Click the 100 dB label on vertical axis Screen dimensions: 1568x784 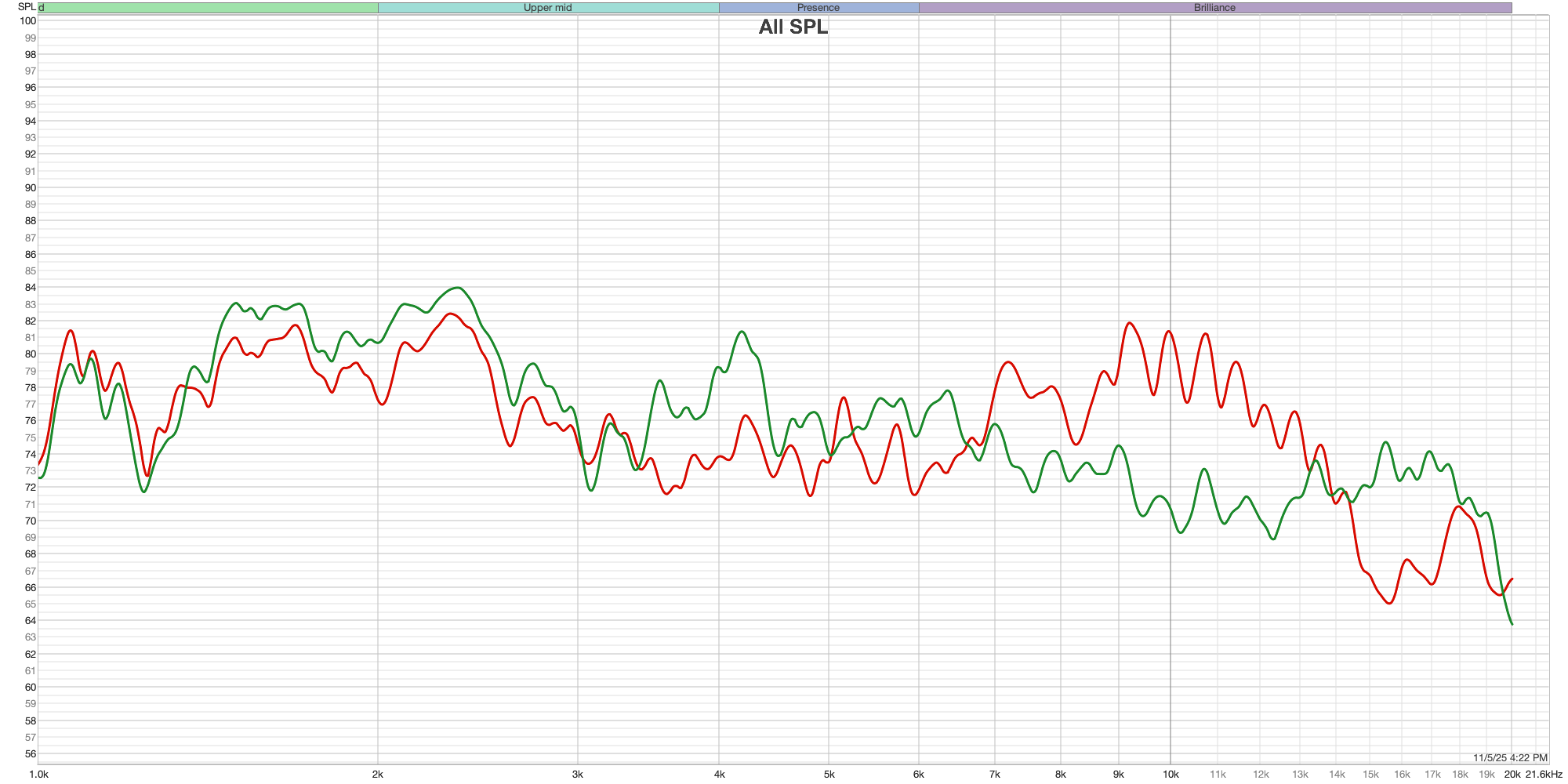28,21
